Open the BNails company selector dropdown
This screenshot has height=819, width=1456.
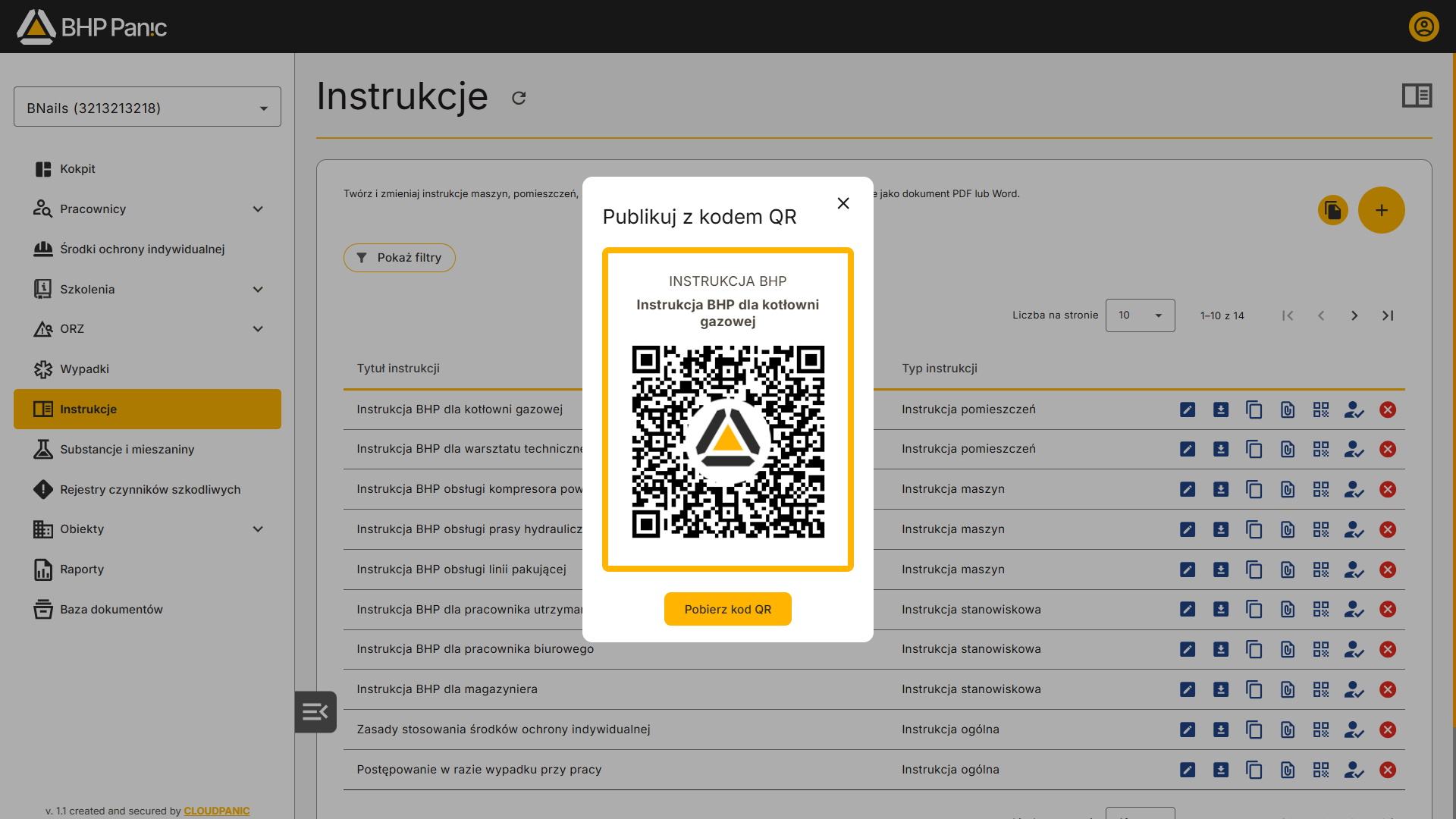point(147,107)
